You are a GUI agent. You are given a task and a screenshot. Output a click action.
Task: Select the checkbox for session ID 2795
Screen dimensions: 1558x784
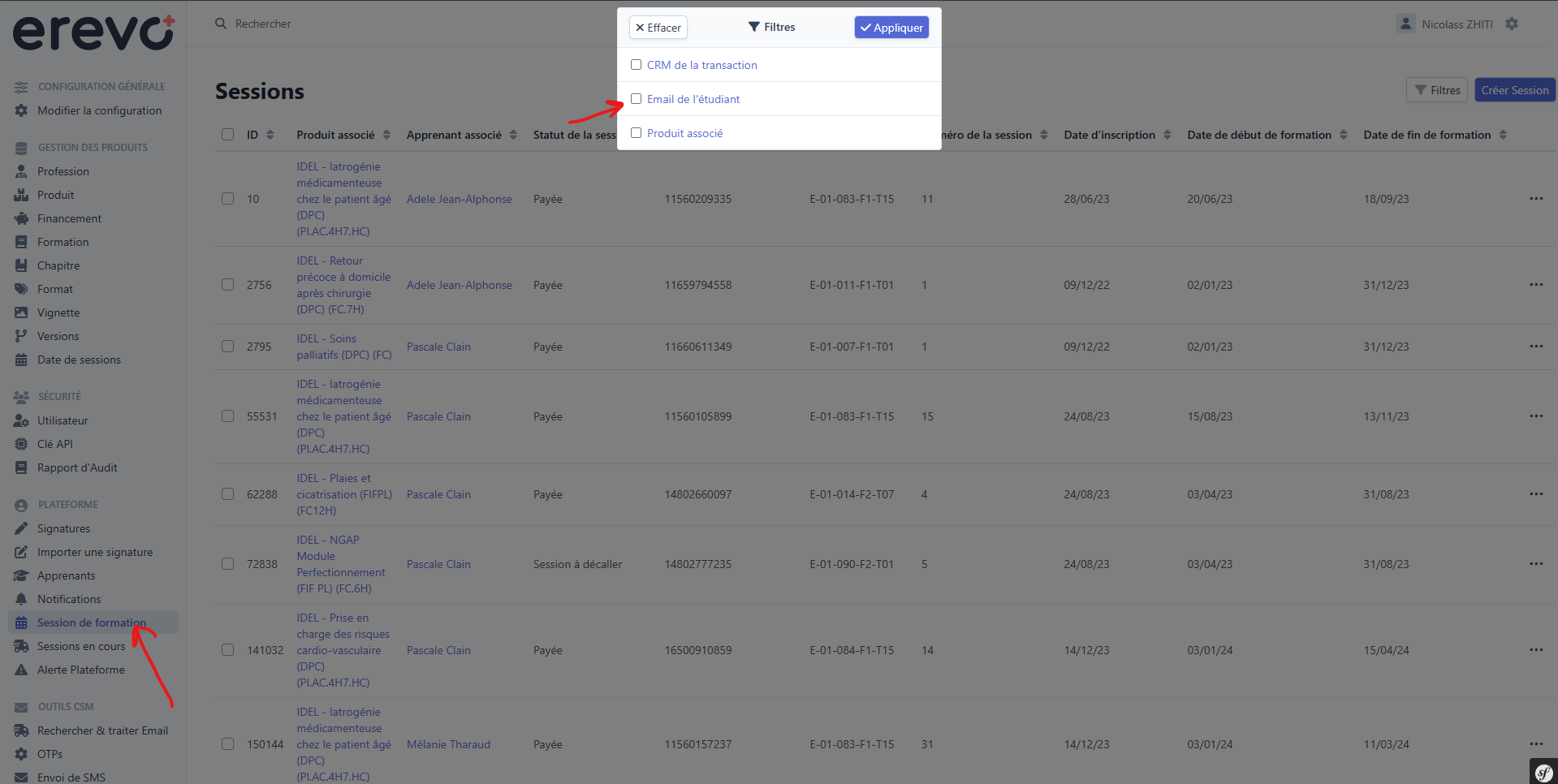coord(227,347)
